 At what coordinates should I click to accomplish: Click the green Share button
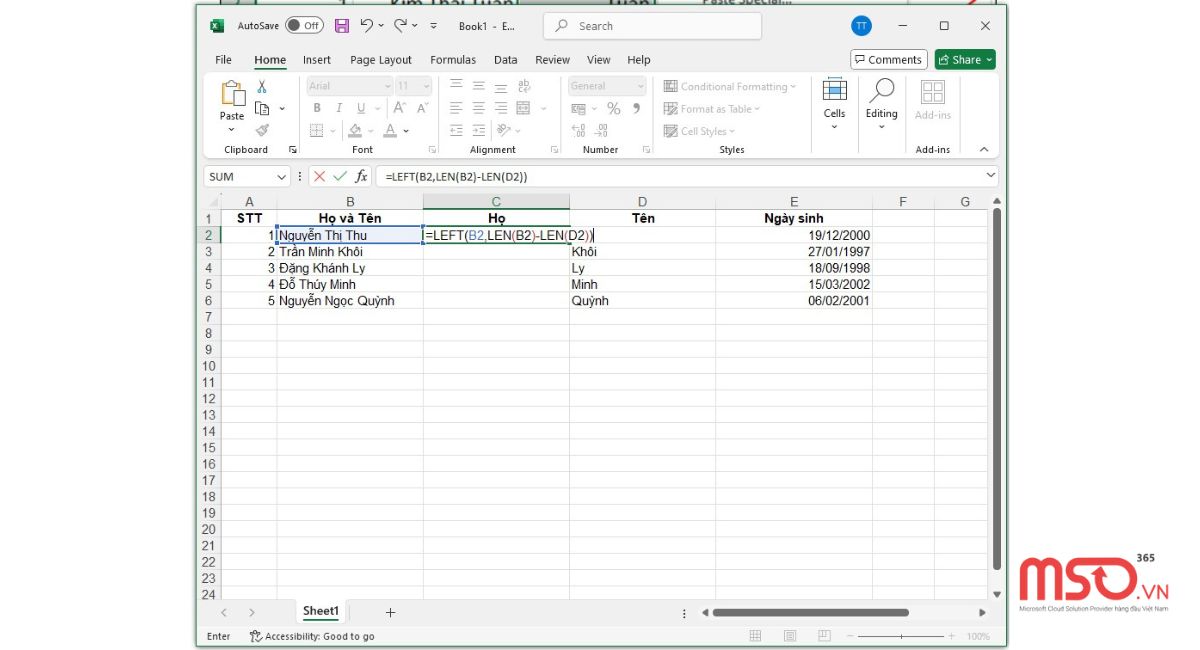tap(965, 60)
